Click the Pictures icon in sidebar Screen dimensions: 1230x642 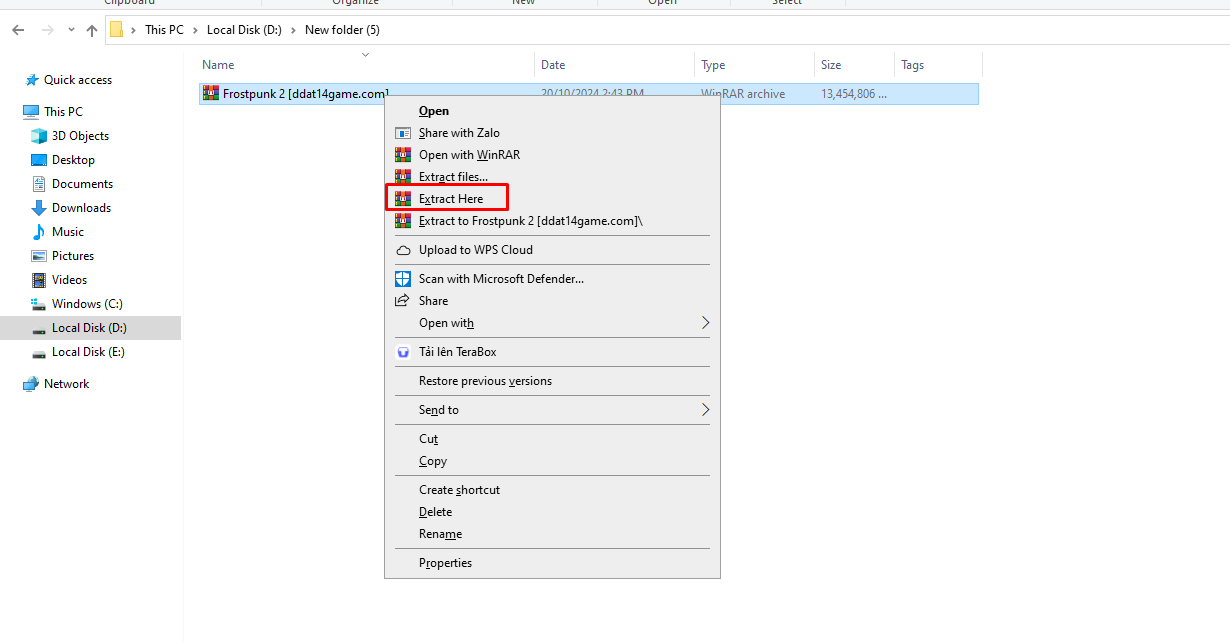pyautogui.click(x=39, y=256)
